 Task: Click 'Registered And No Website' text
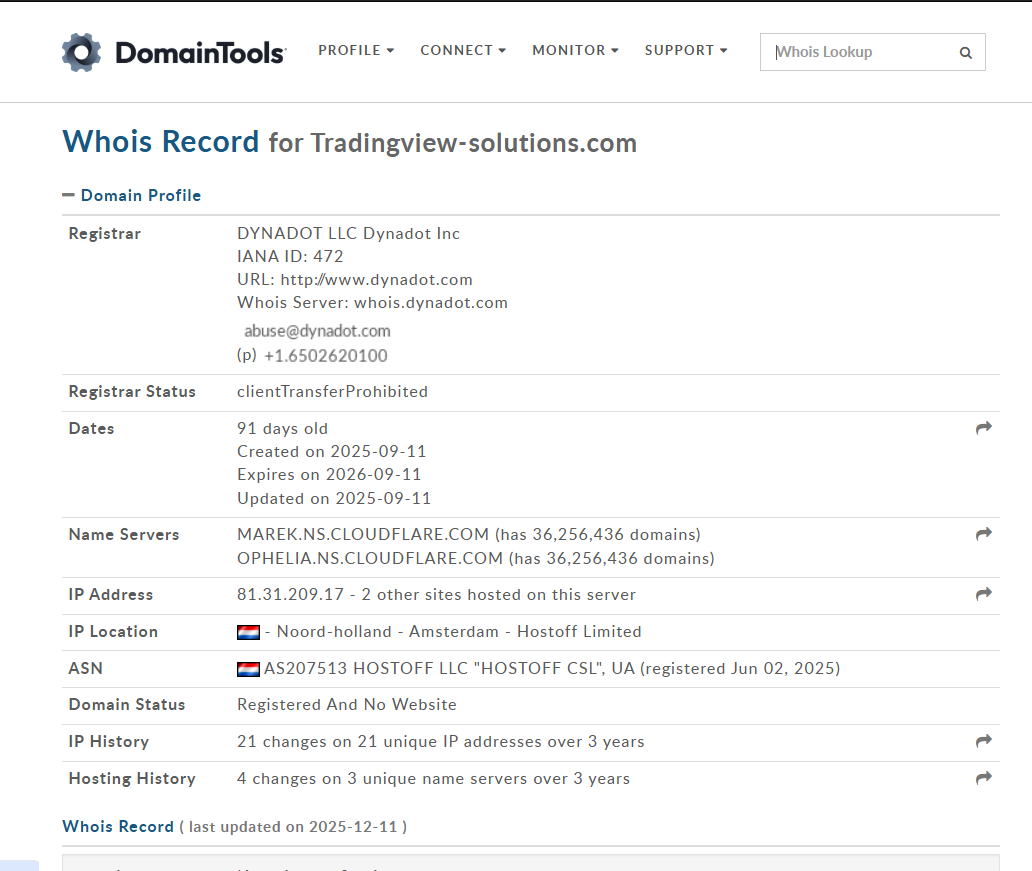click(347, 704)
